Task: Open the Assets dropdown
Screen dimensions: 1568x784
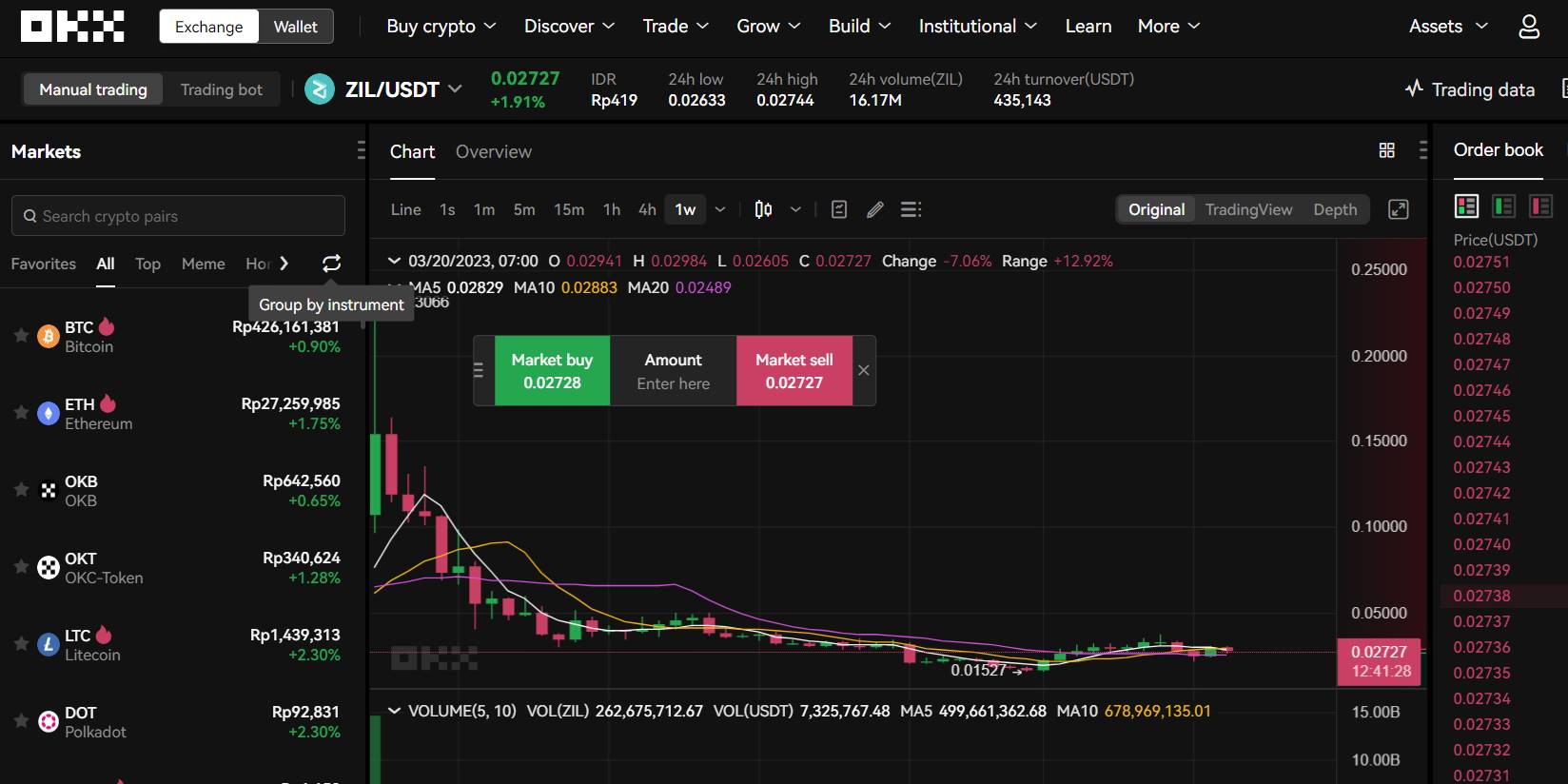Action: pos(1448,27)
